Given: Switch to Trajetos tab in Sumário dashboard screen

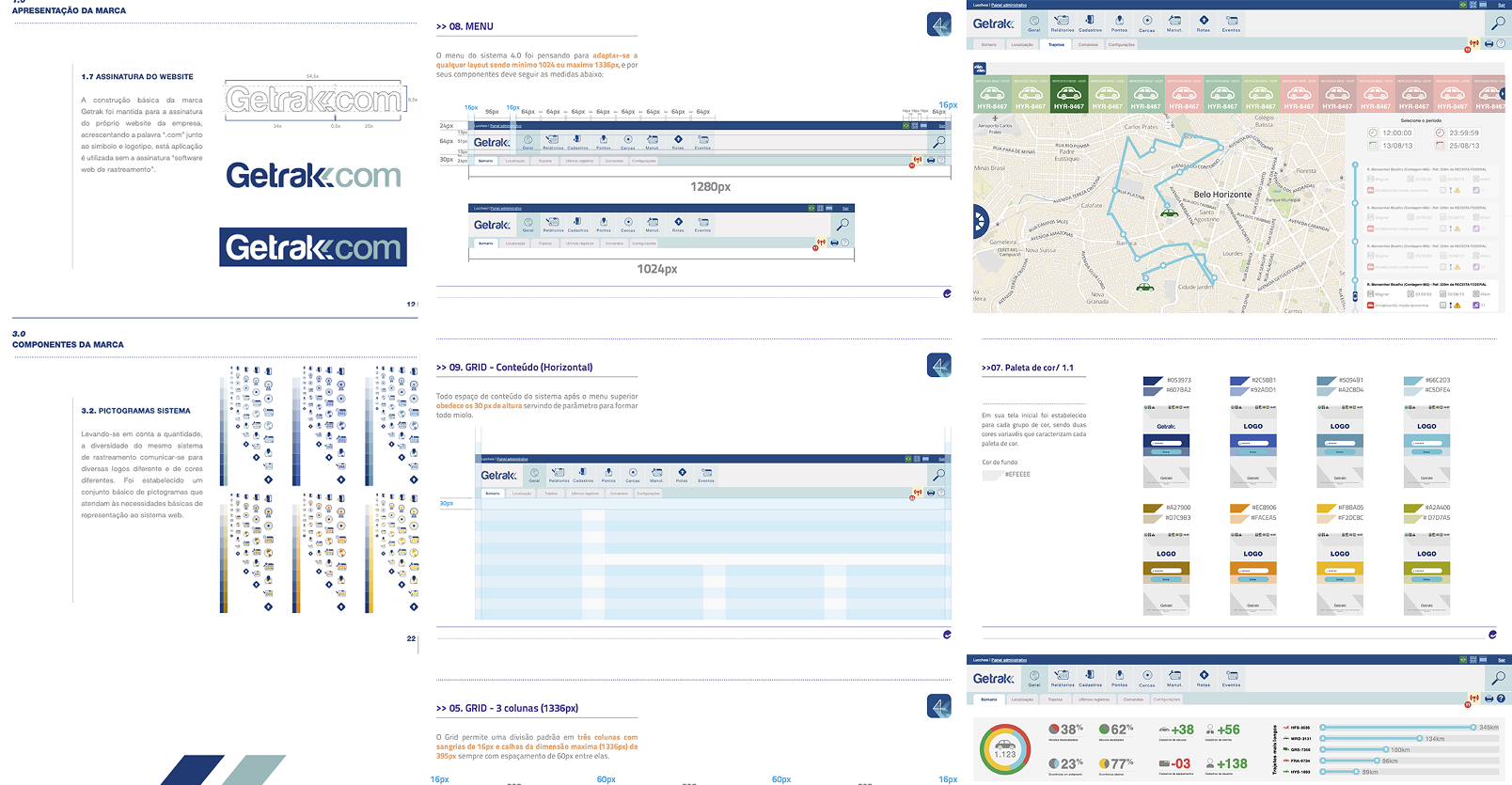Looking at the screenshot, I should [1055, 699].
